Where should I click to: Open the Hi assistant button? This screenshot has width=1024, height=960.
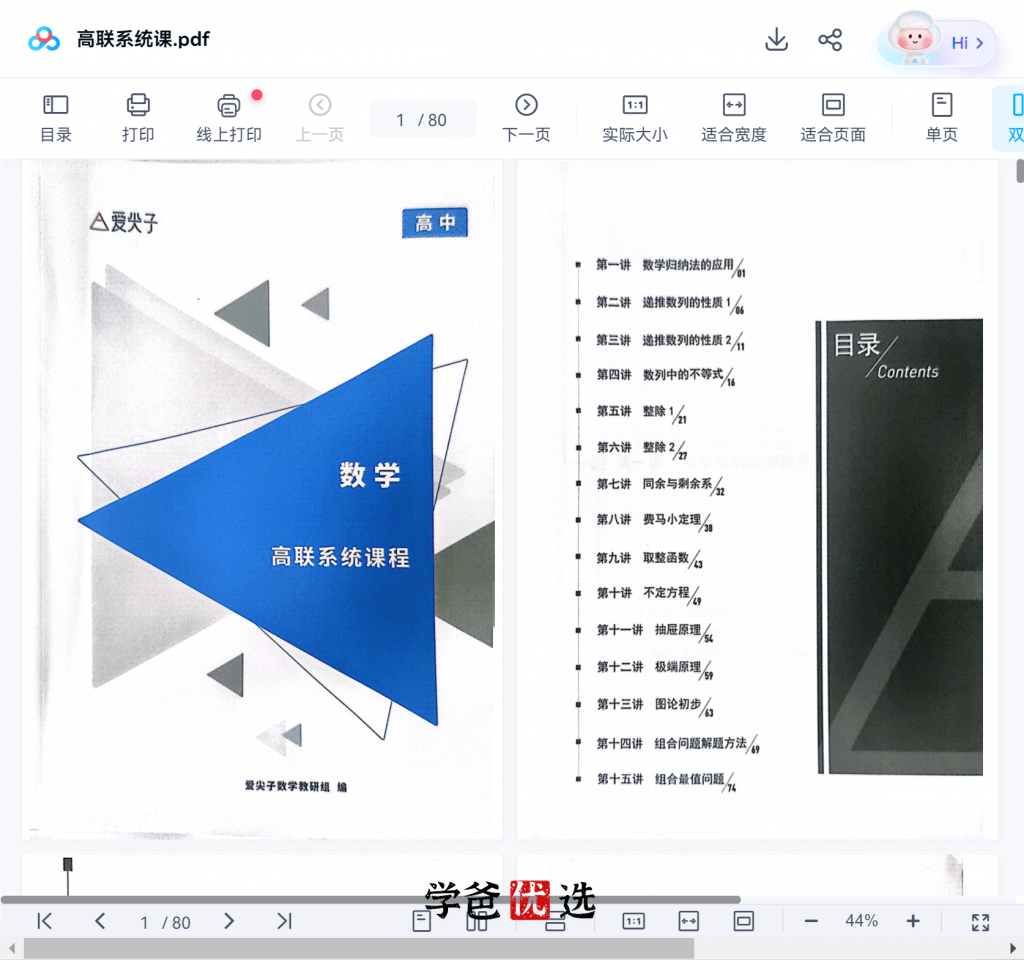(x=938, y=42)
